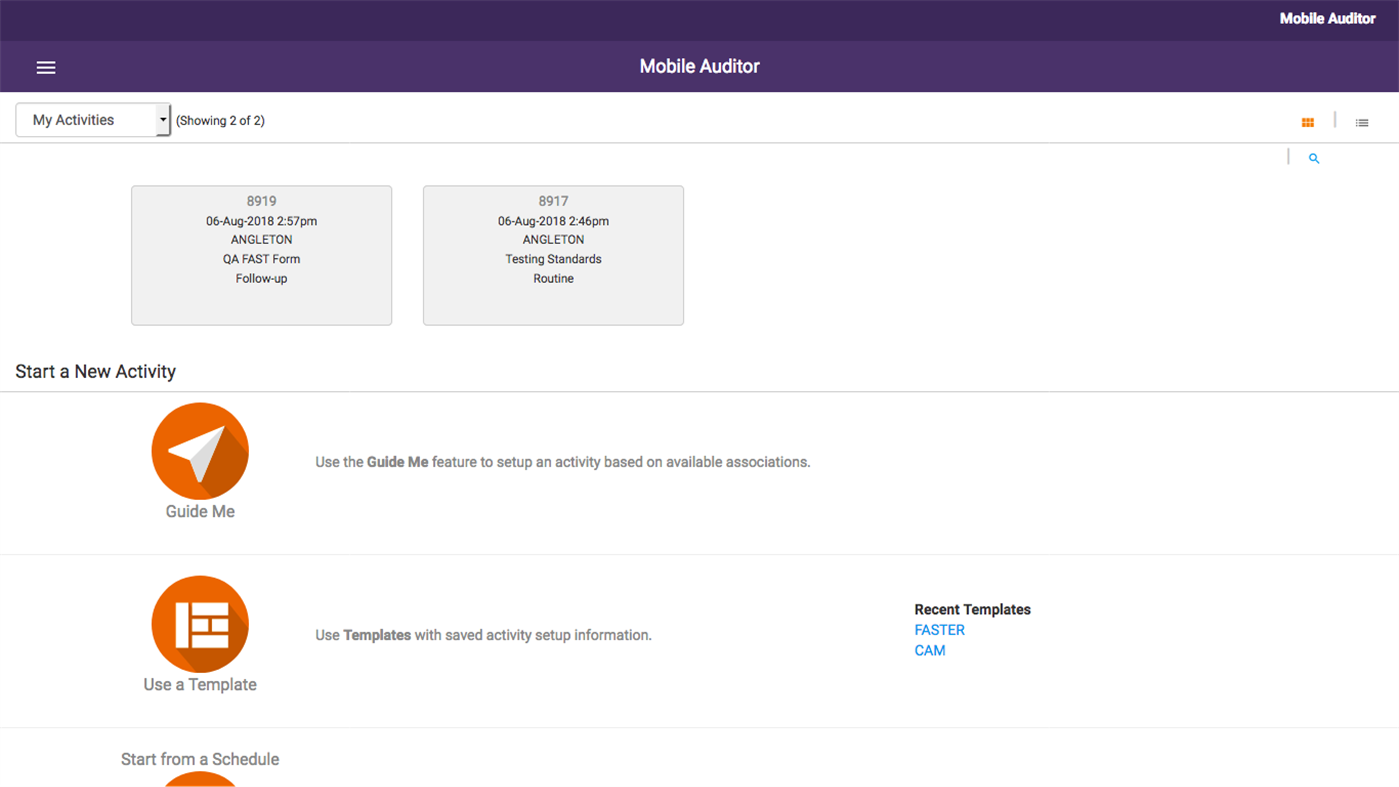
Task: Click the Guide Me feature description
Action: pos(562,462)
